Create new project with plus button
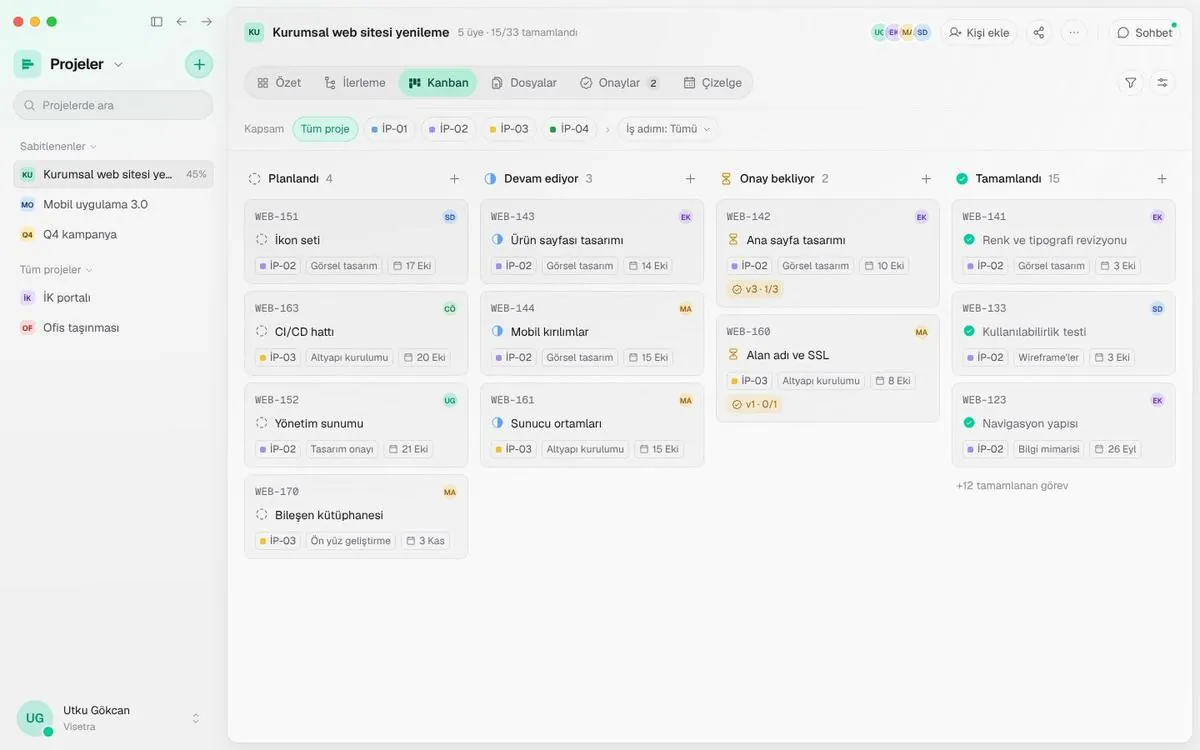This screenshot has width=1200, height=750. pos(199,64)
